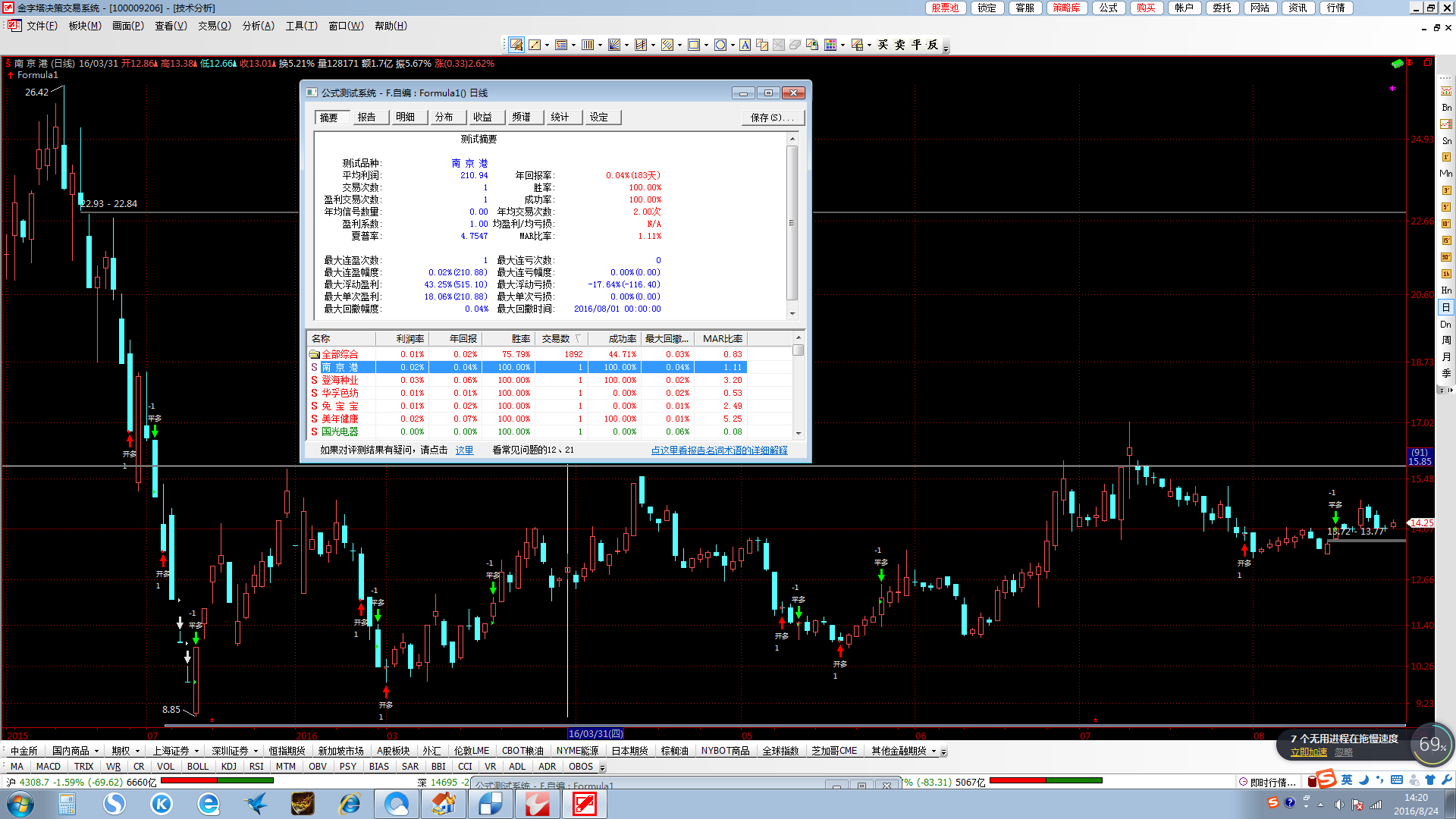The width and height of the screenshot is (1456, 819).
Task: Select the 30-minute period icon
Action: tap(1446, 257)
